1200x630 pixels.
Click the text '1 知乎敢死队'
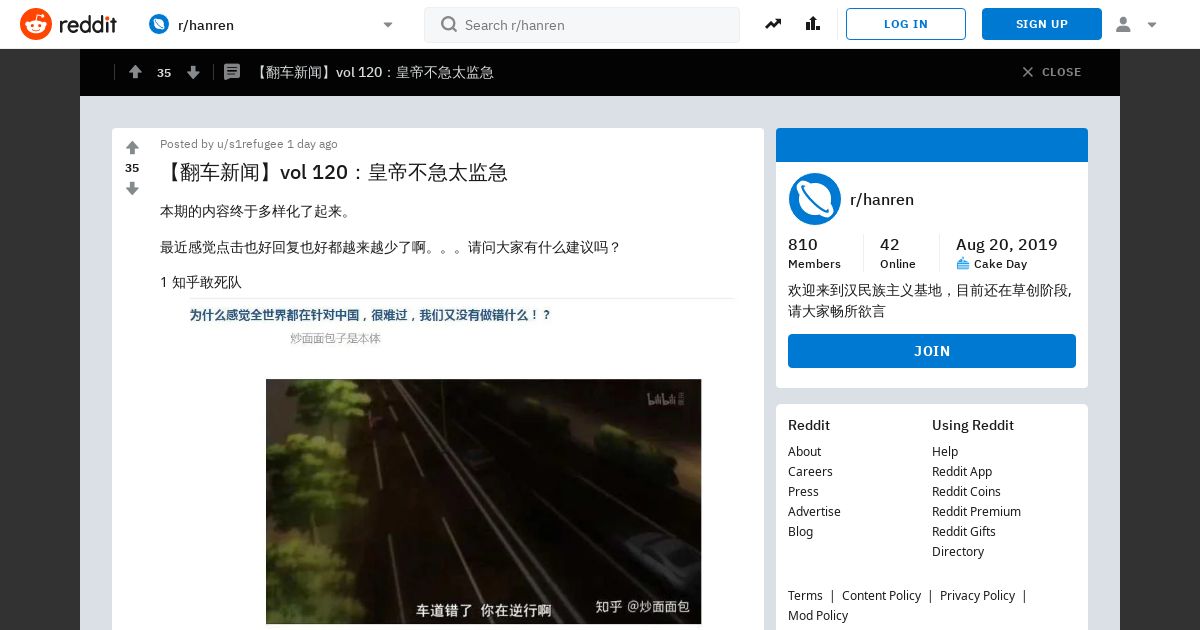pos(201,282)
